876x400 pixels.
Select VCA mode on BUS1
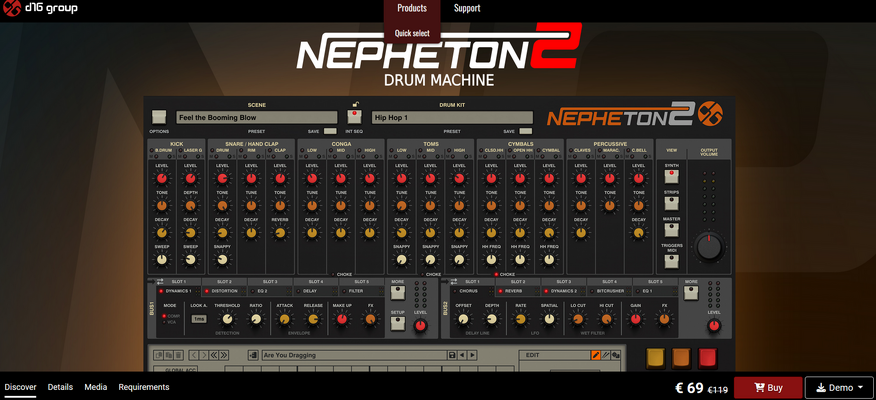[x=164, y=322]
